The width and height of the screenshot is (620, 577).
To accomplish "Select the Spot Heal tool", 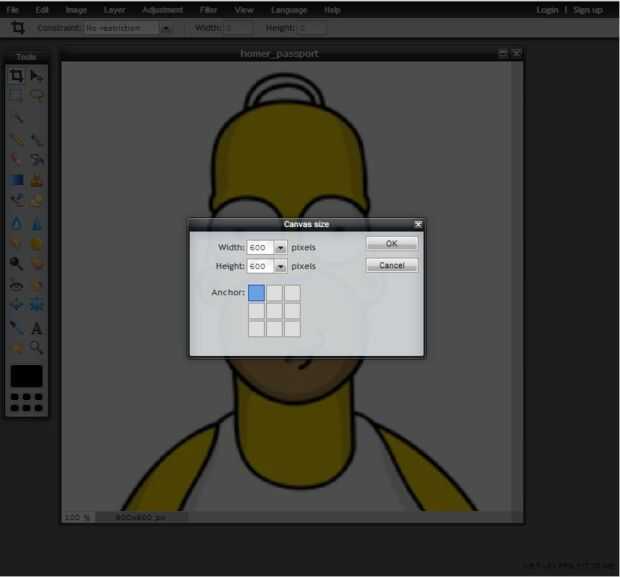I will point(37,285).
